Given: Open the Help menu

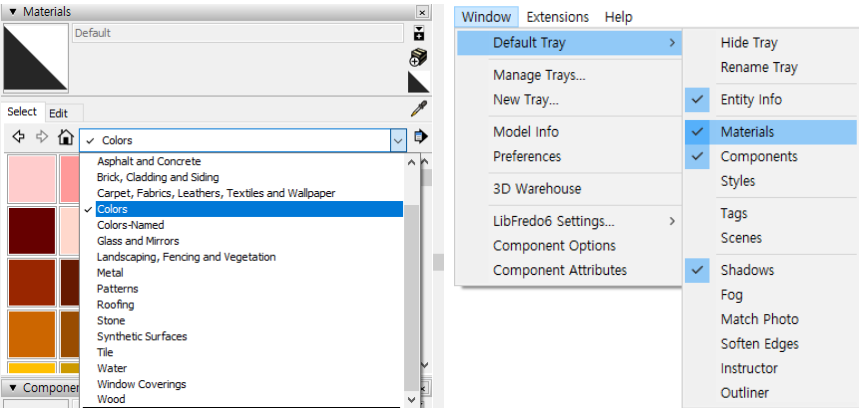Looking at the screenshot, I should 619,17.
